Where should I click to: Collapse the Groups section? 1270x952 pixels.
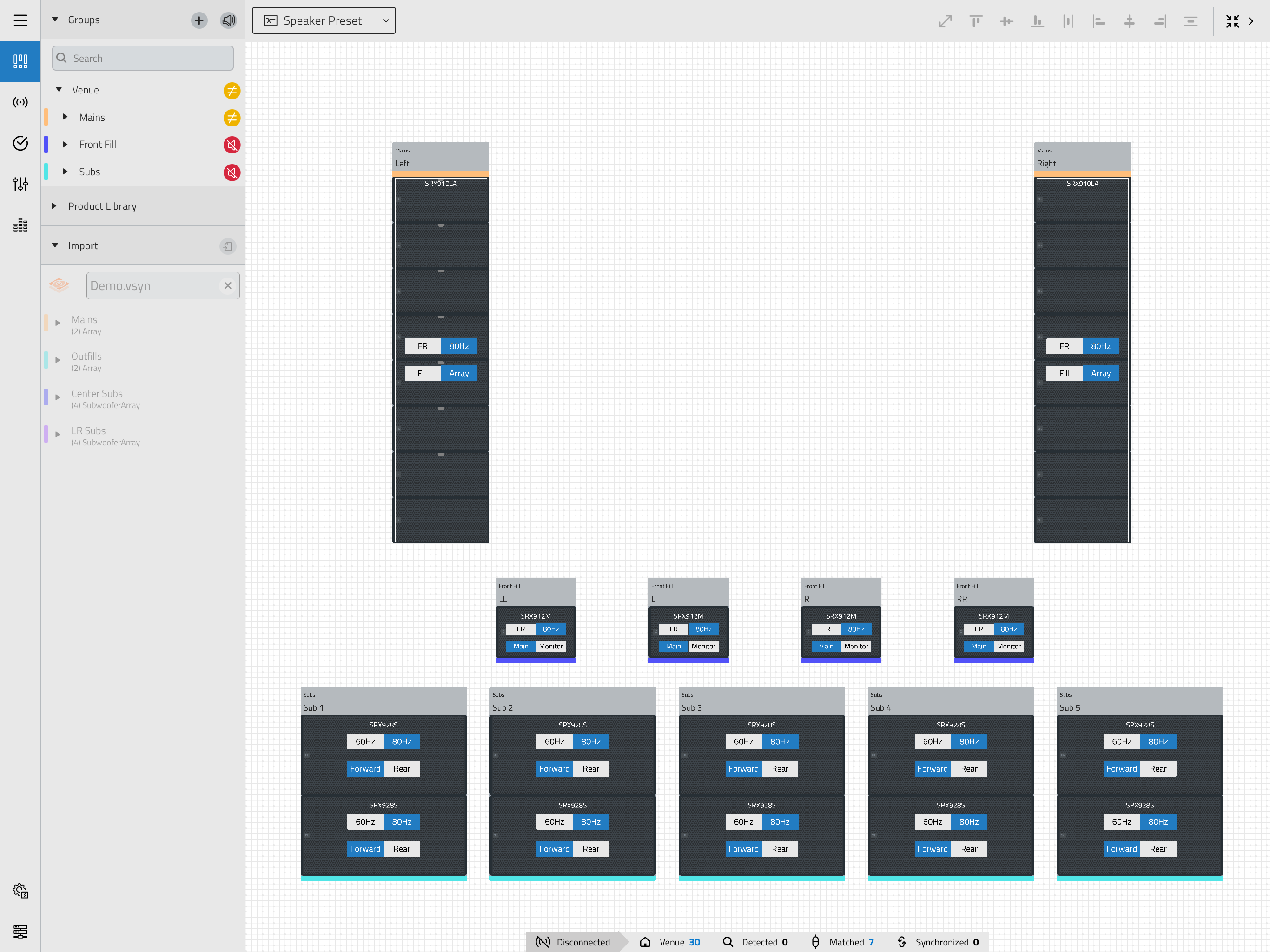coord(55,20)
